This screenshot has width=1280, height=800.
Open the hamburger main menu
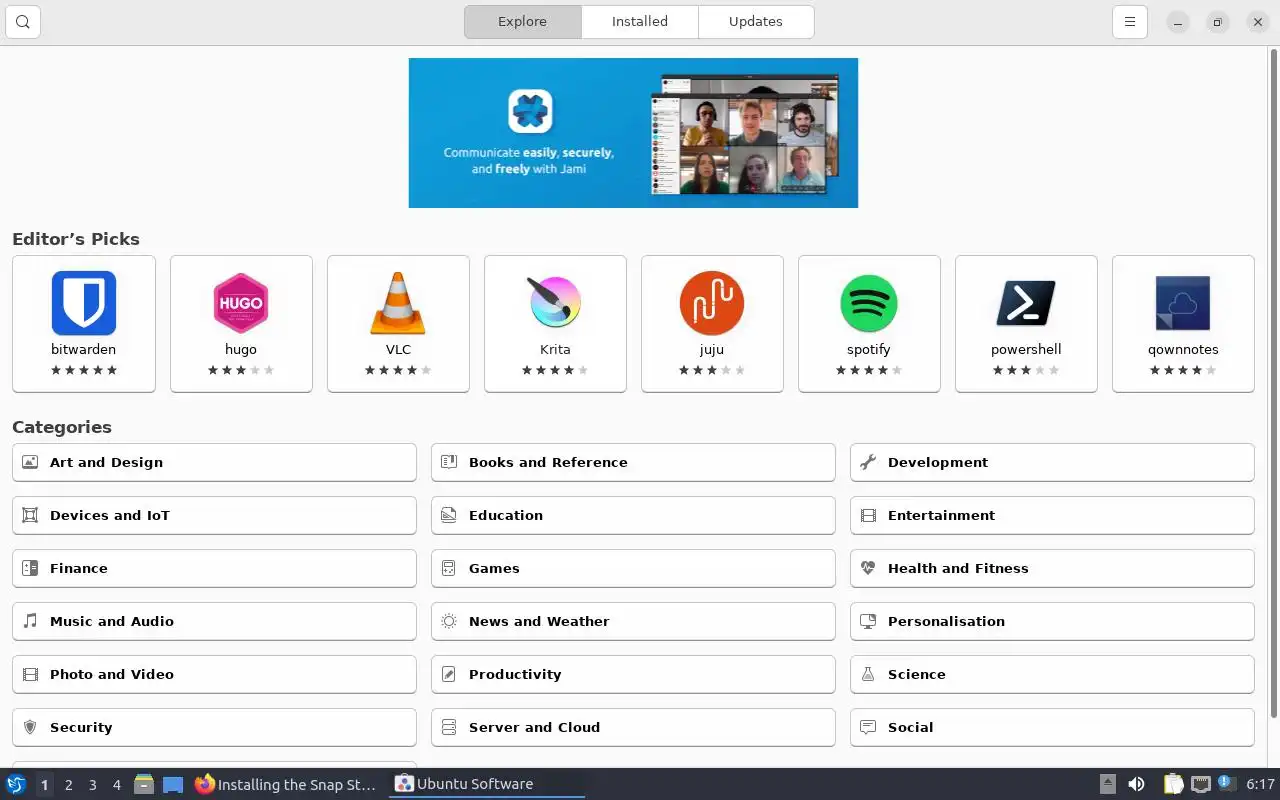(1130, 22)
